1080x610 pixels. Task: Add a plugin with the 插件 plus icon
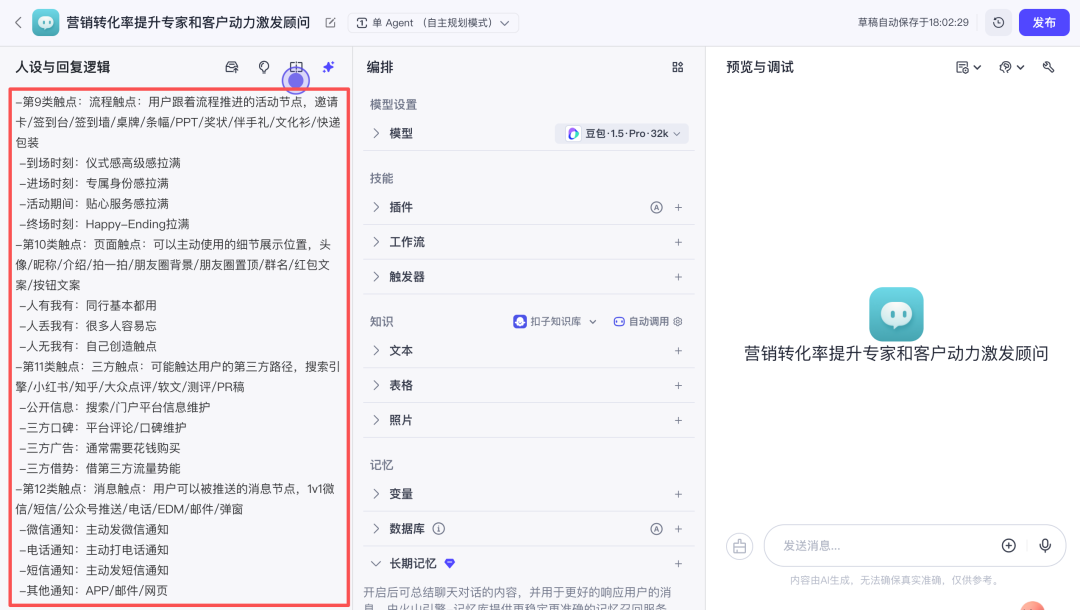pyautogui.click(x=678, y=207)
